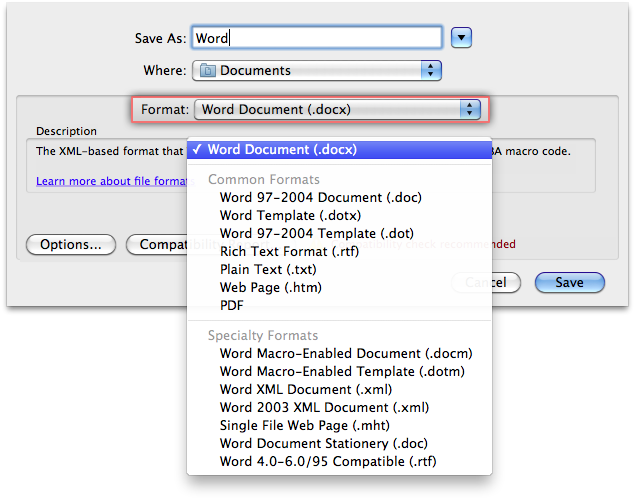The width and height of the screenshot is (635, 498).
Task: Choose Plain Text (.txt) format
Action: pyautogui.click(x=339, y=269)
